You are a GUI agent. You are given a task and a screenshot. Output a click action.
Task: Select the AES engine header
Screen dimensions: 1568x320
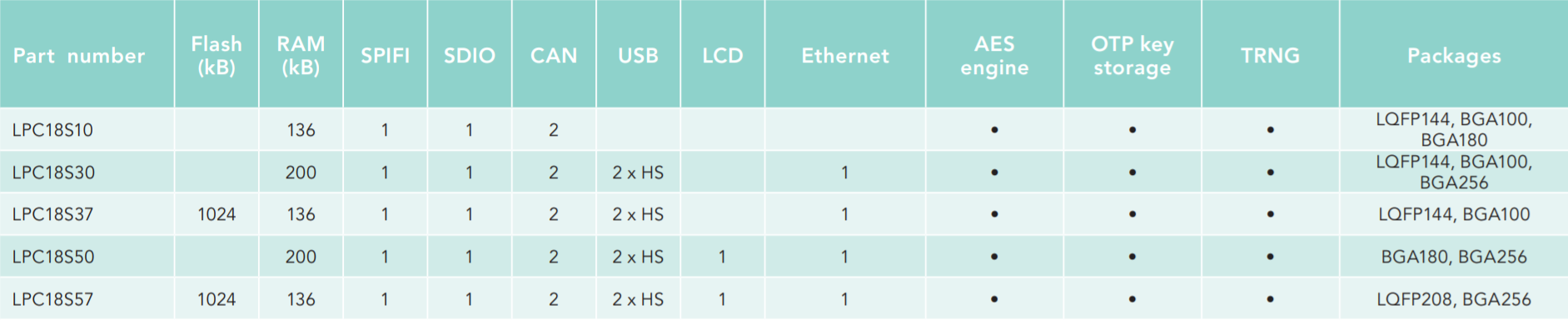pyautogui.click(x=994, y=56)
